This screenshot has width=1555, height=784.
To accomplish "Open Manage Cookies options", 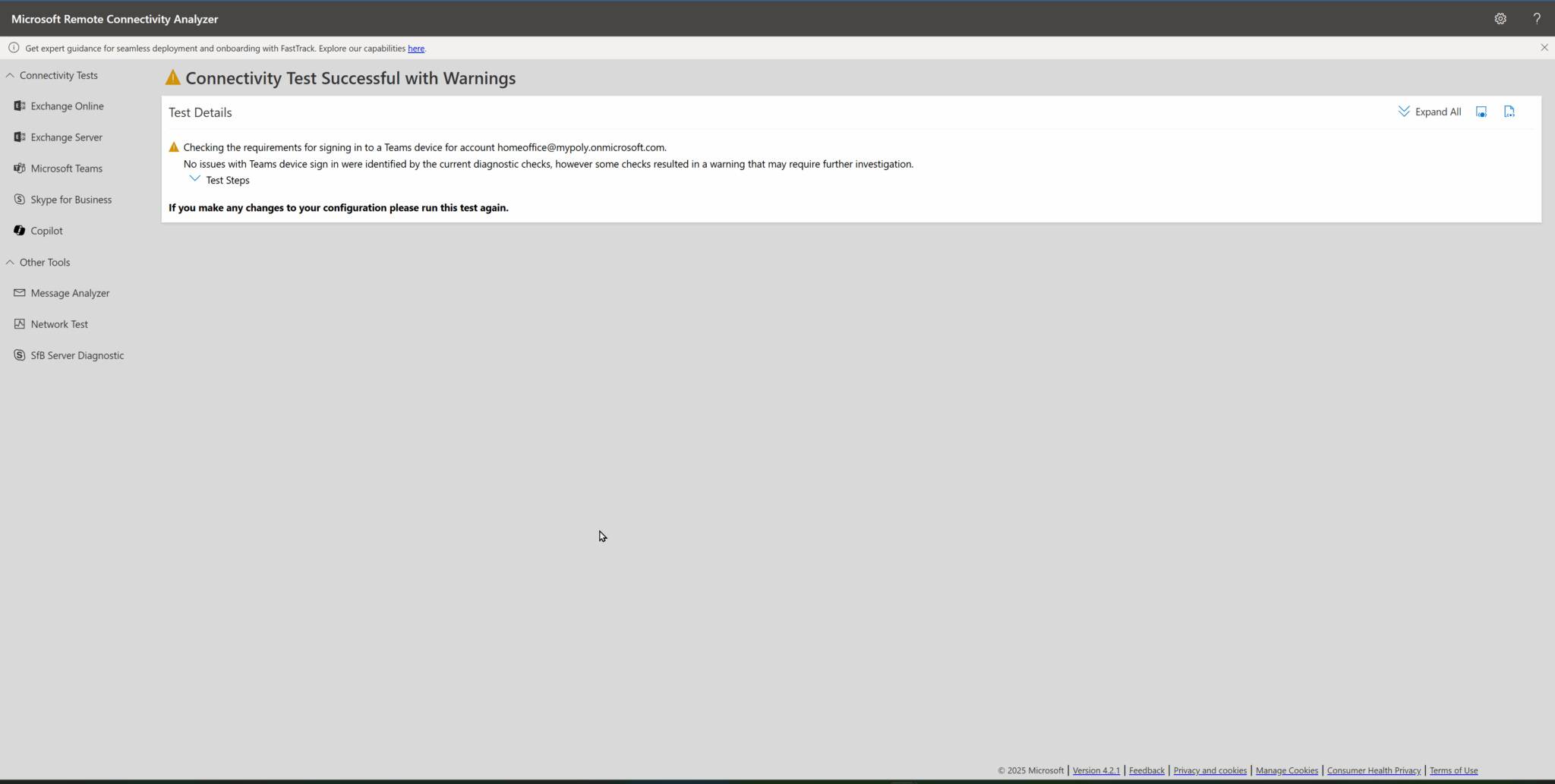I will pyautogui.click(x=1287, y=770).
